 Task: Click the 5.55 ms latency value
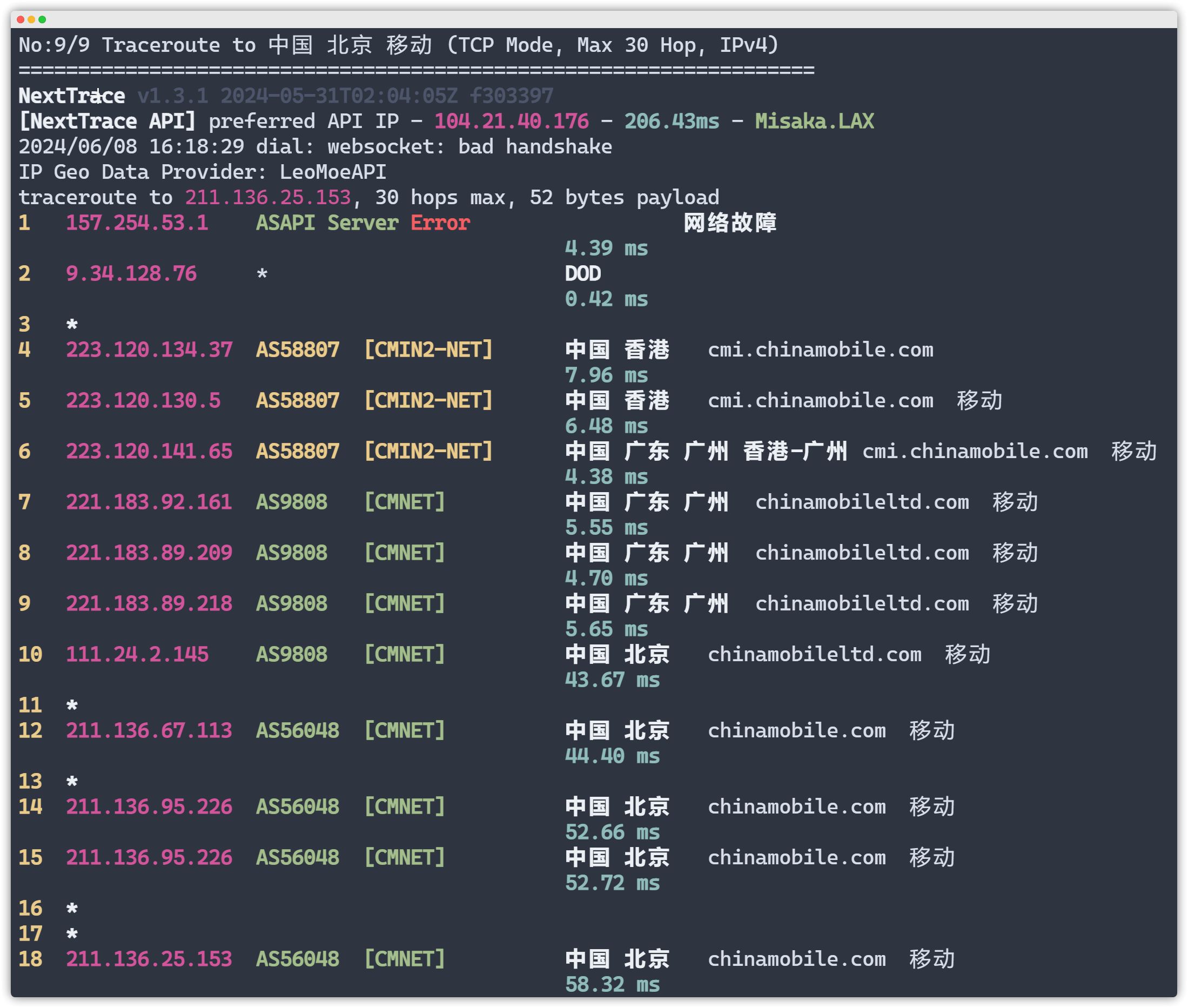[606, 527]
